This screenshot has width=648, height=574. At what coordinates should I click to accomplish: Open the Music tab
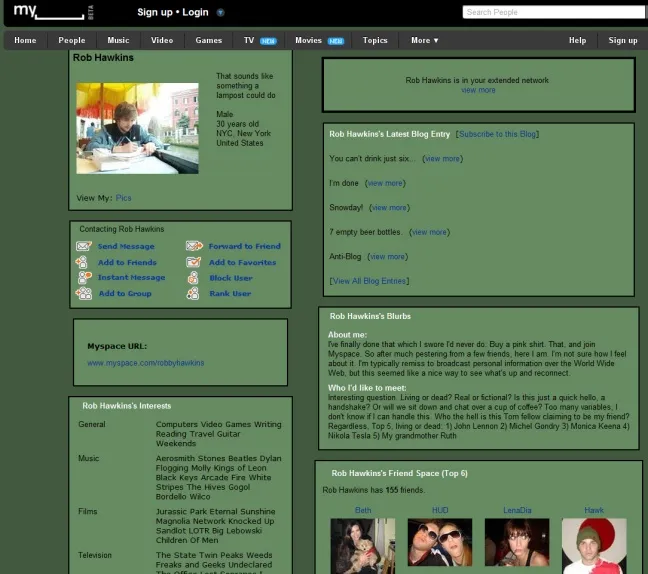tap(118, 40)
